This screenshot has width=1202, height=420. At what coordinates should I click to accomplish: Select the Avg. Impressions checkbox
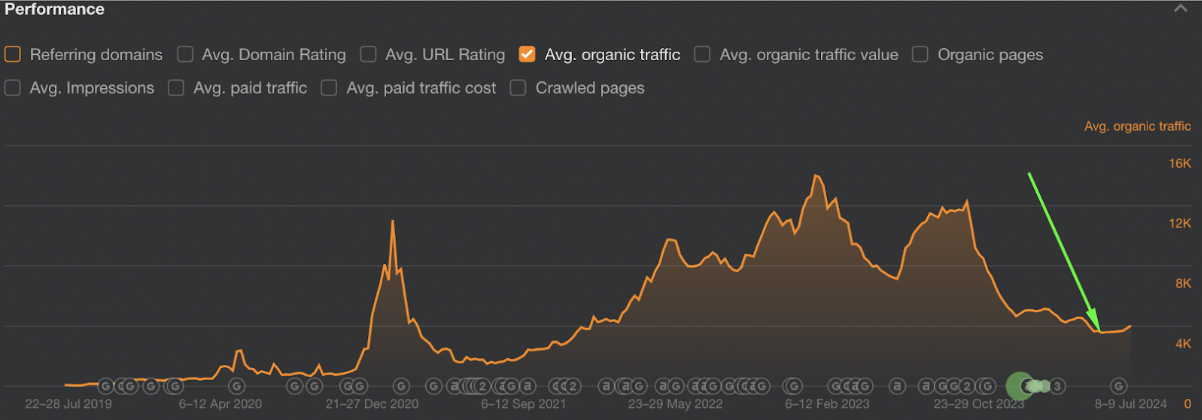point(13,88)
